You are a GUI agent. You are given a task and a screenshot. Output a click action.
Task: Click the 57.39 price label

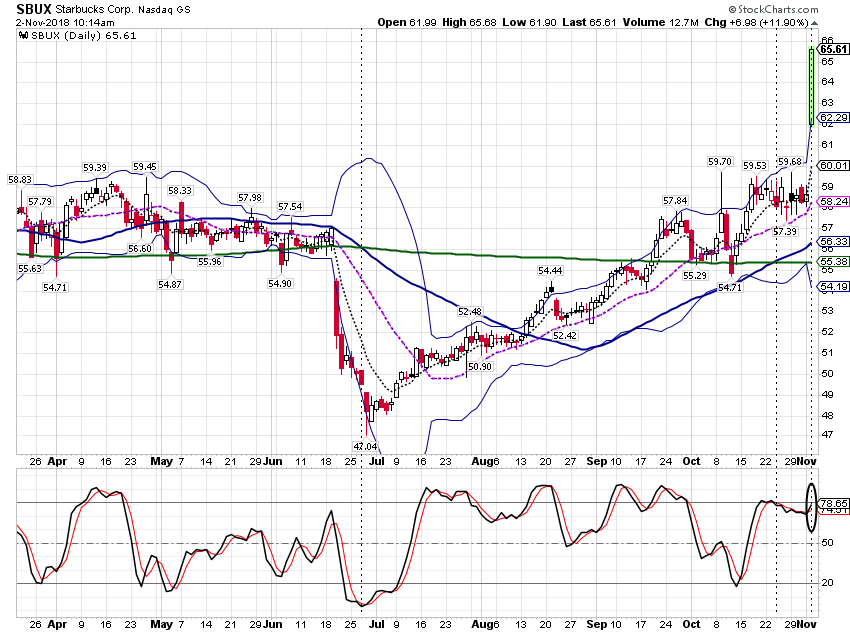pos(784,231)
